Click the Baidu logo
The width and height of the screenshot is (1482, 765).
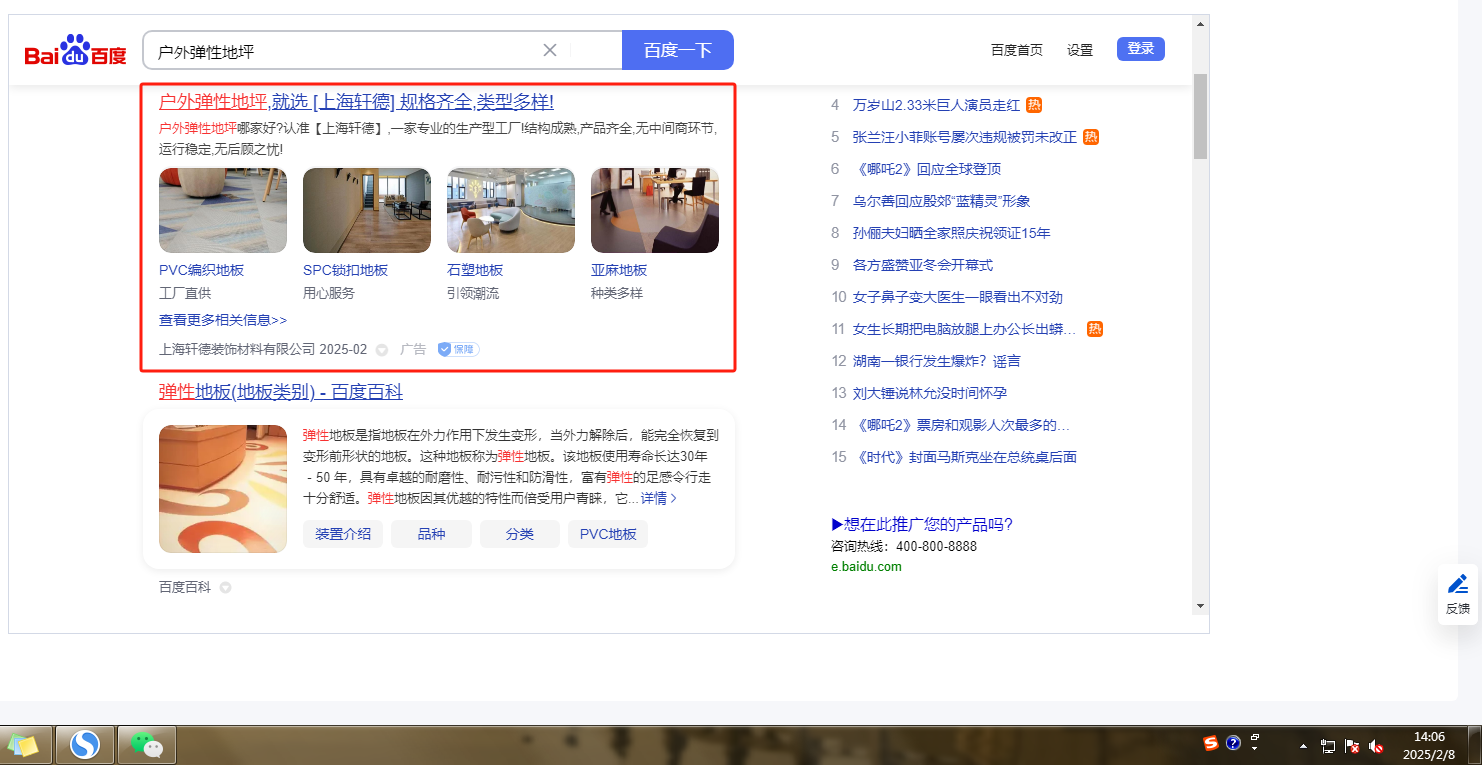[x=76, y=51]
